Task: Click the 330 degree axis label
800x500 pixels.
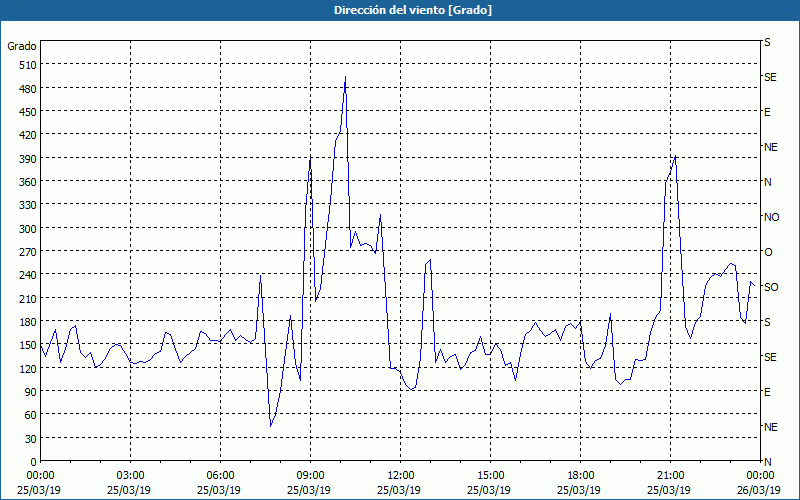Action: (28, 205)
